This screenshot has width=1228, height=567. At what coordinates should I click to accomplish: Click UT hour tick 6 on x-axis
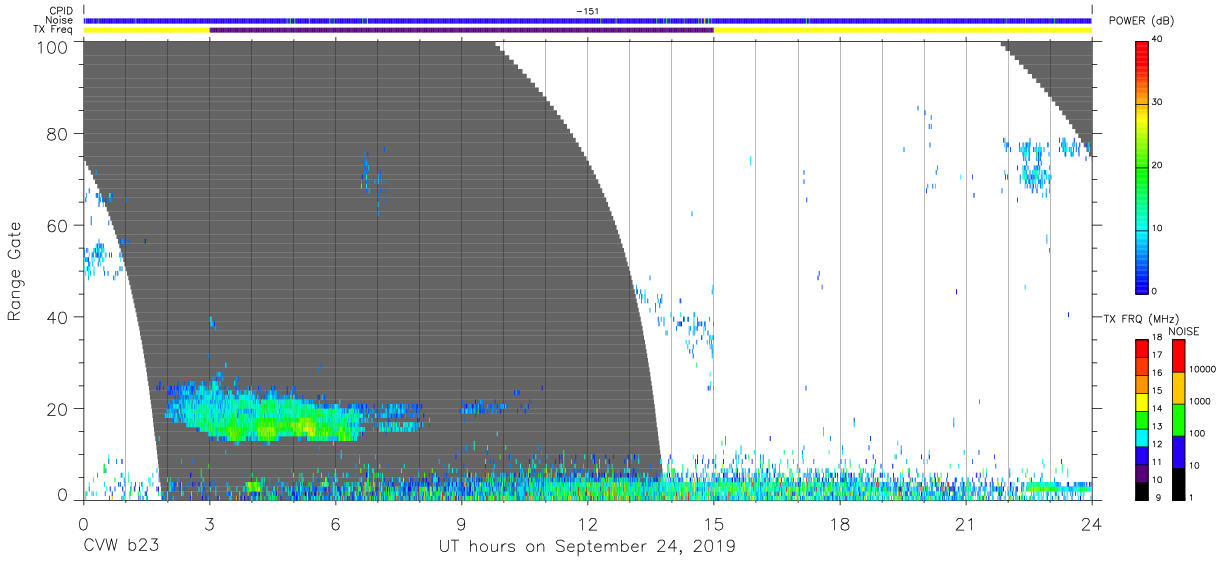pos(335,524)
